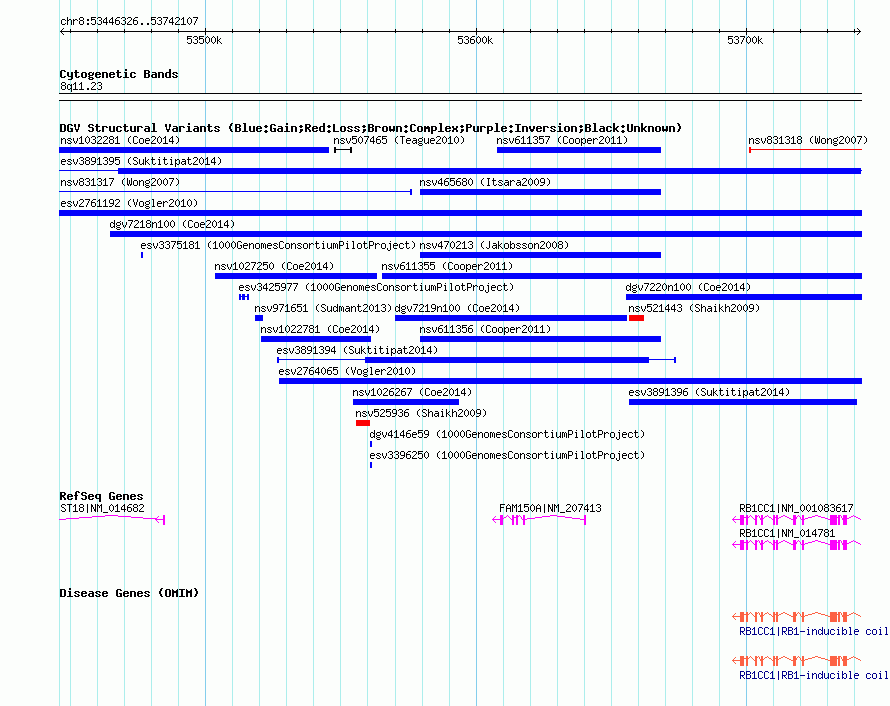Click the small esv3425977 variant glyph
The width and height of the screenshot is (890, 706).
coord(244,297)
